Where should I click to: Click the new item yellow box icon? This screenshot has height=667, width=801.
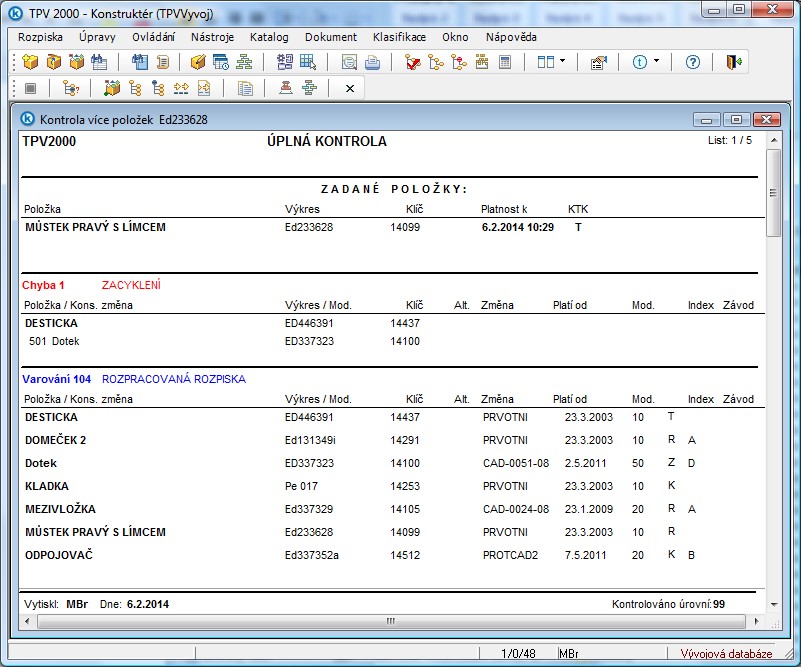pos(31,62)
